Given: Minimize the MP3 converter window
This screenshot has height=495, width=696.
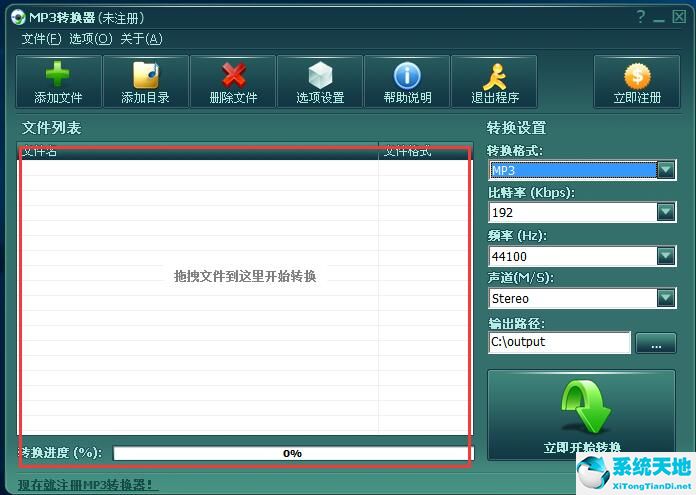Looking at the screenshot, I should 659,18.
